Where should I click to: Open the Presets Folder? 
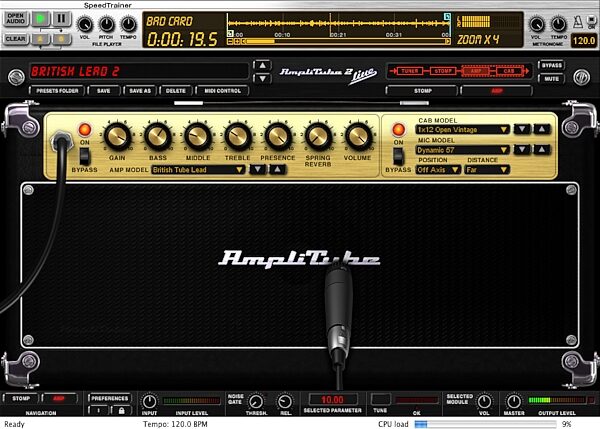57,91
